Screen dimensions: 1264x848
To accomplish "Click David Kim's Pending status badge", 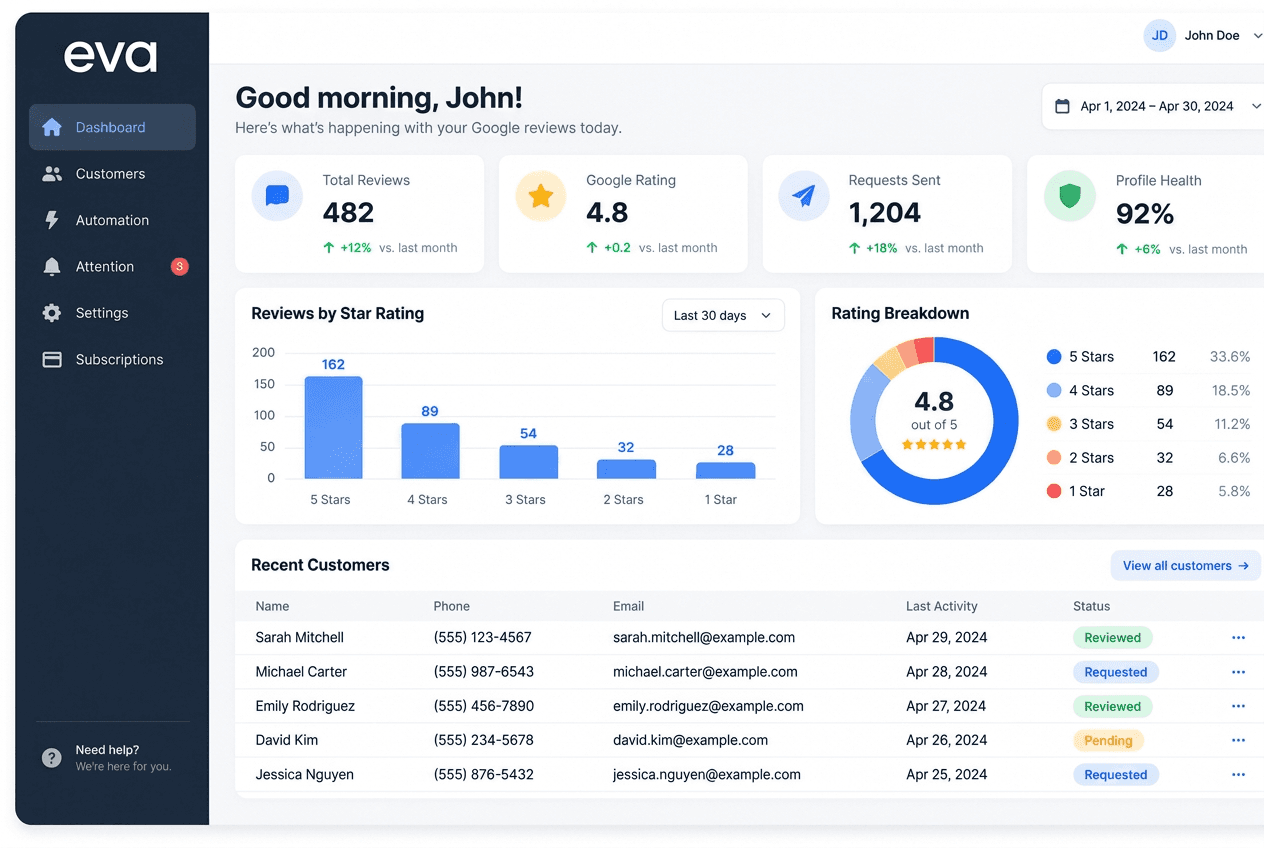I will click(1108, 741).
